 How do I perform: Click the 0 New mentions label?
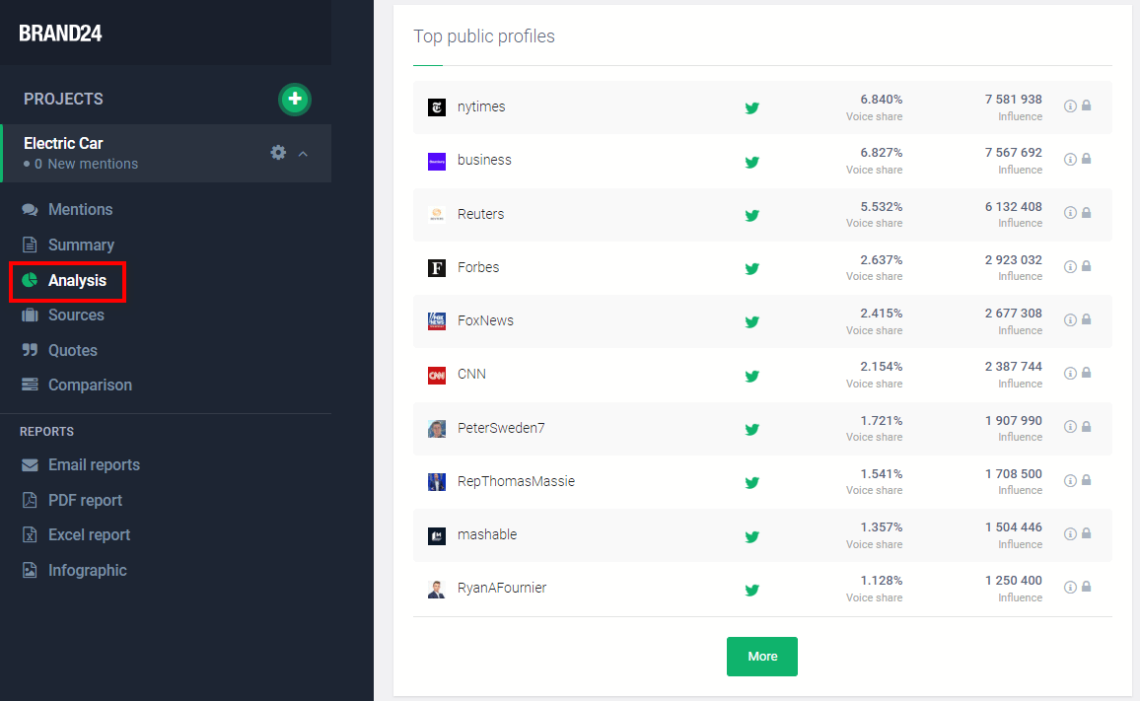pos(86,164)
